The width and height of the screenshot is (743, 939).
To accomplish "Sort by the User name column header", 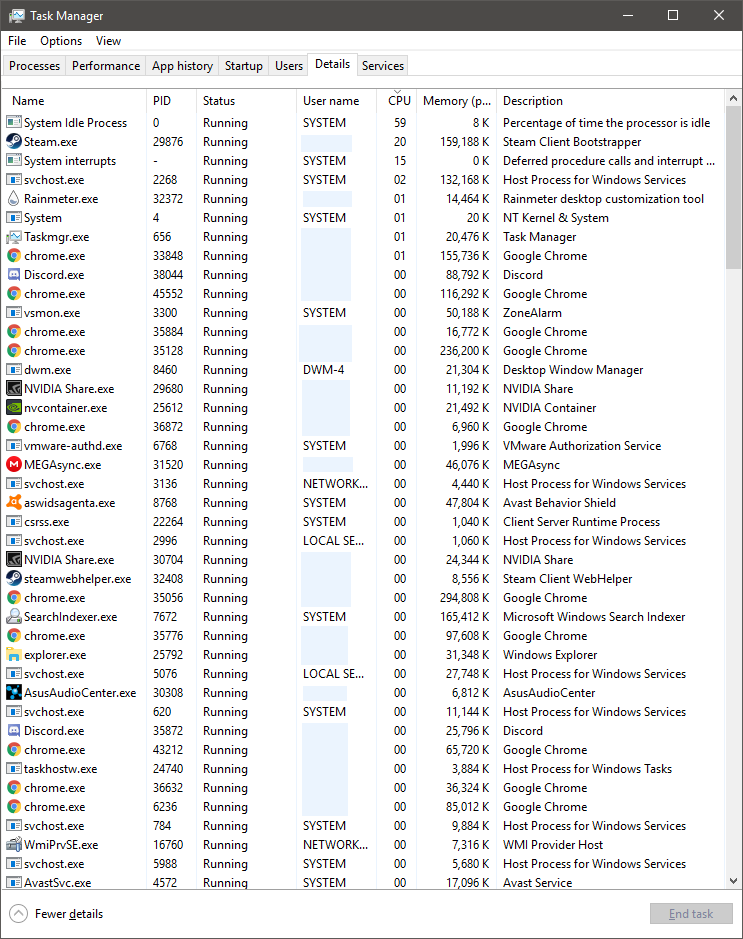I will [336, 101].
